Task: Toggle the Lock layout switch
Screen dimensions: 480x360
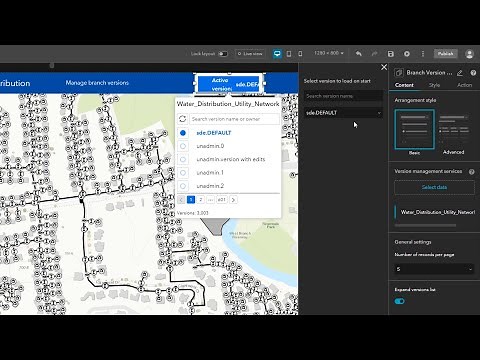Action: point(223,54)
